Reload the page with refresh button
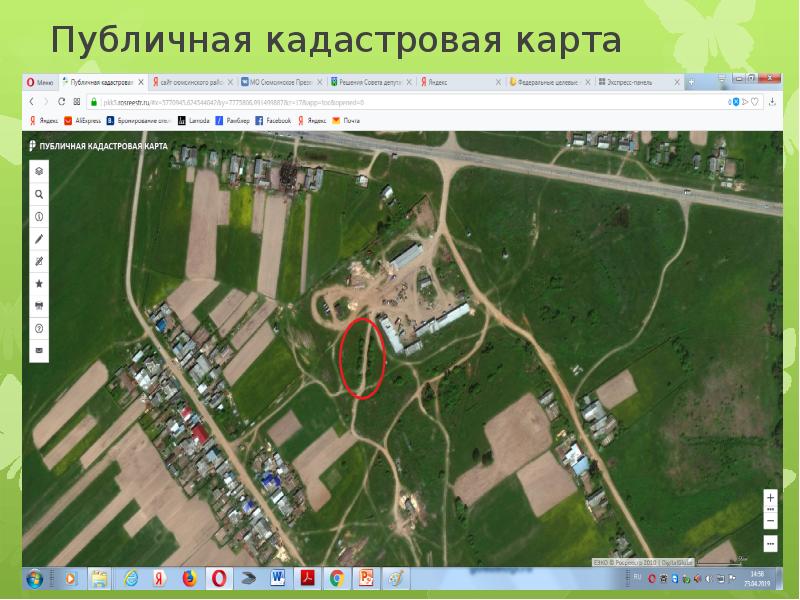800x600 pixels. pos(63,102)
